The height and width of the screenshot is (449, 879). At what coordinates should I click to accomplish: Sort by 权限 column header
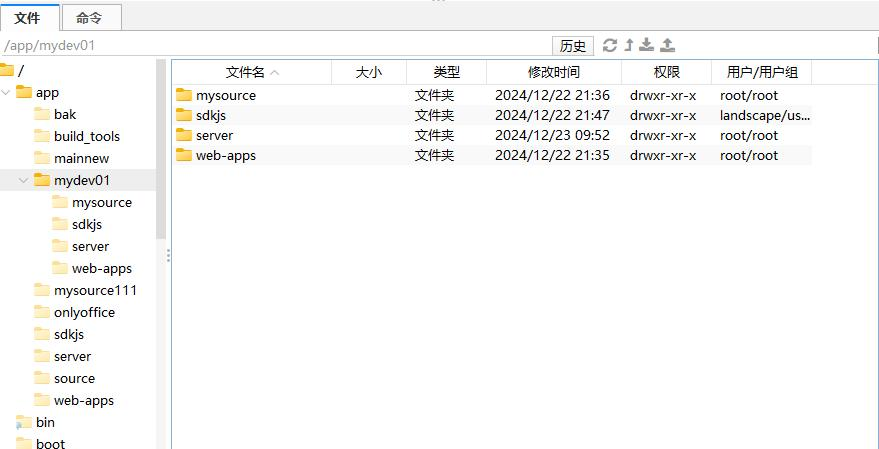click(667, 72)
